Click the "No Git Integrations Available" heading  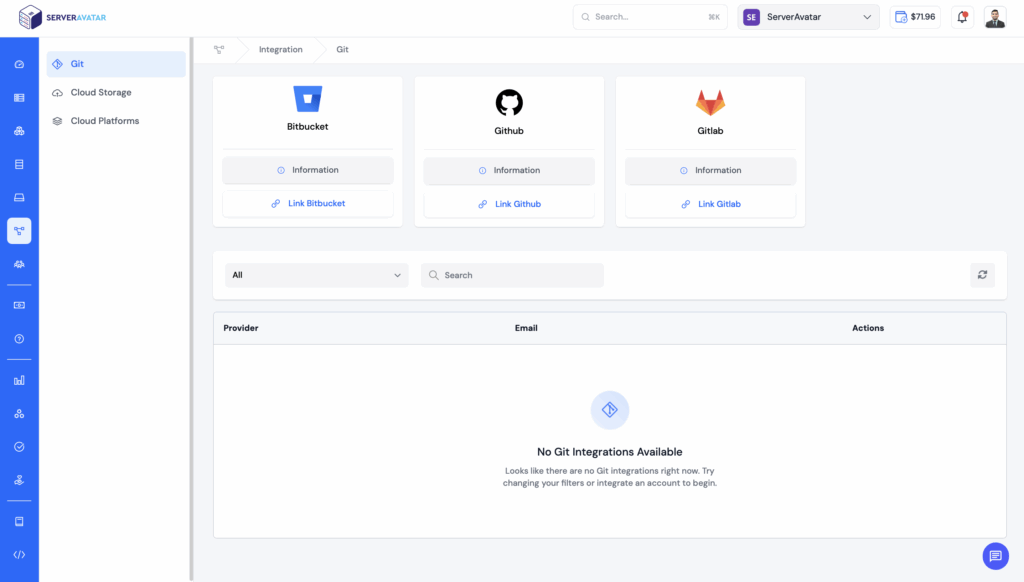pos(609,452)
